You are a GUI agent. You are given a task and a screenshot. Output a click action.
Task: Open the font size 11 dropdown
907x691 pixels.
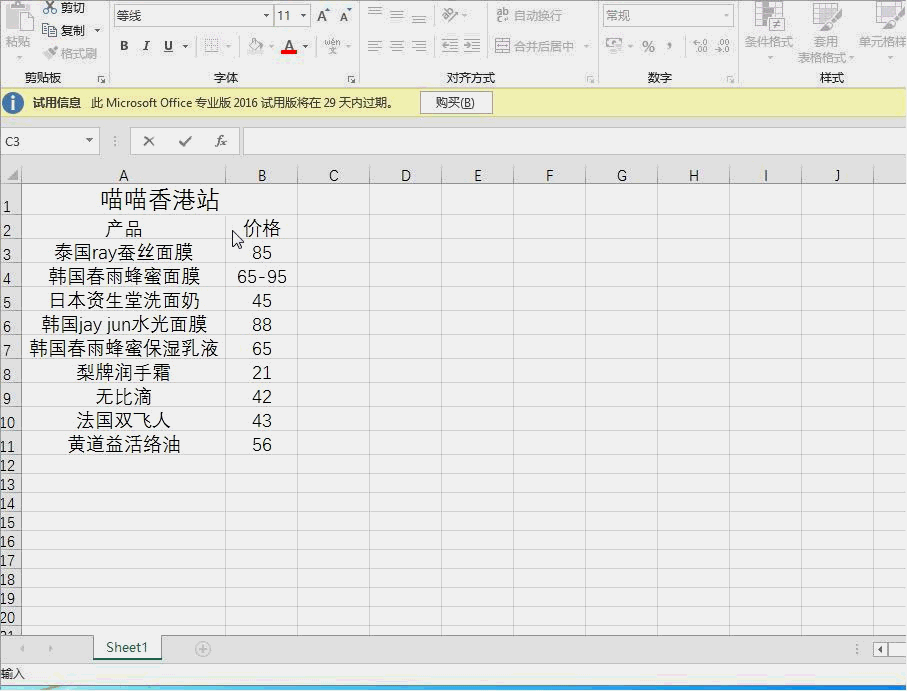(304, 16)
